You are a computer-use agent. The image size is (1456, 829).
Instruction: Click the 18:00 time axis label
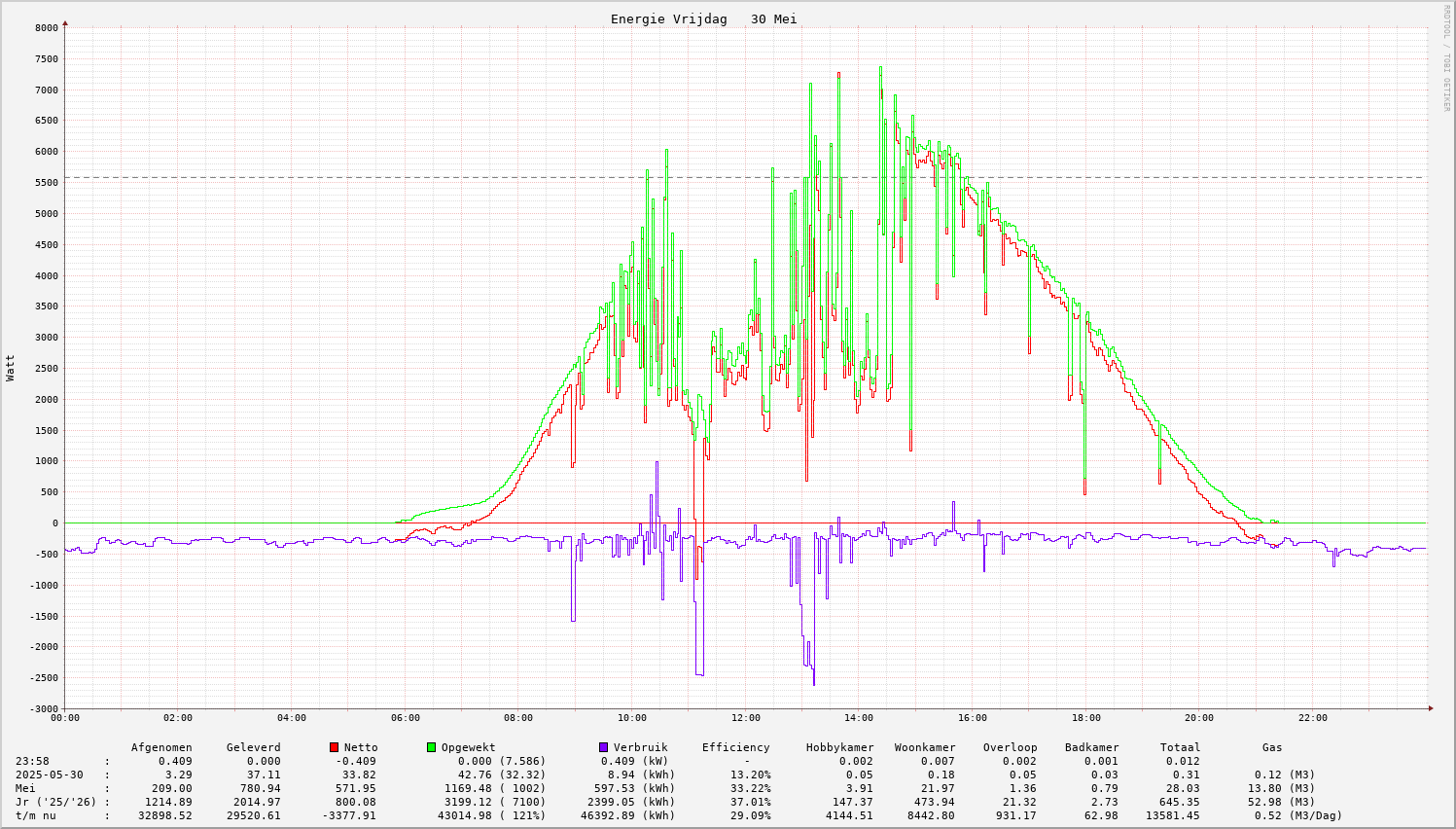click(1085, 718)
